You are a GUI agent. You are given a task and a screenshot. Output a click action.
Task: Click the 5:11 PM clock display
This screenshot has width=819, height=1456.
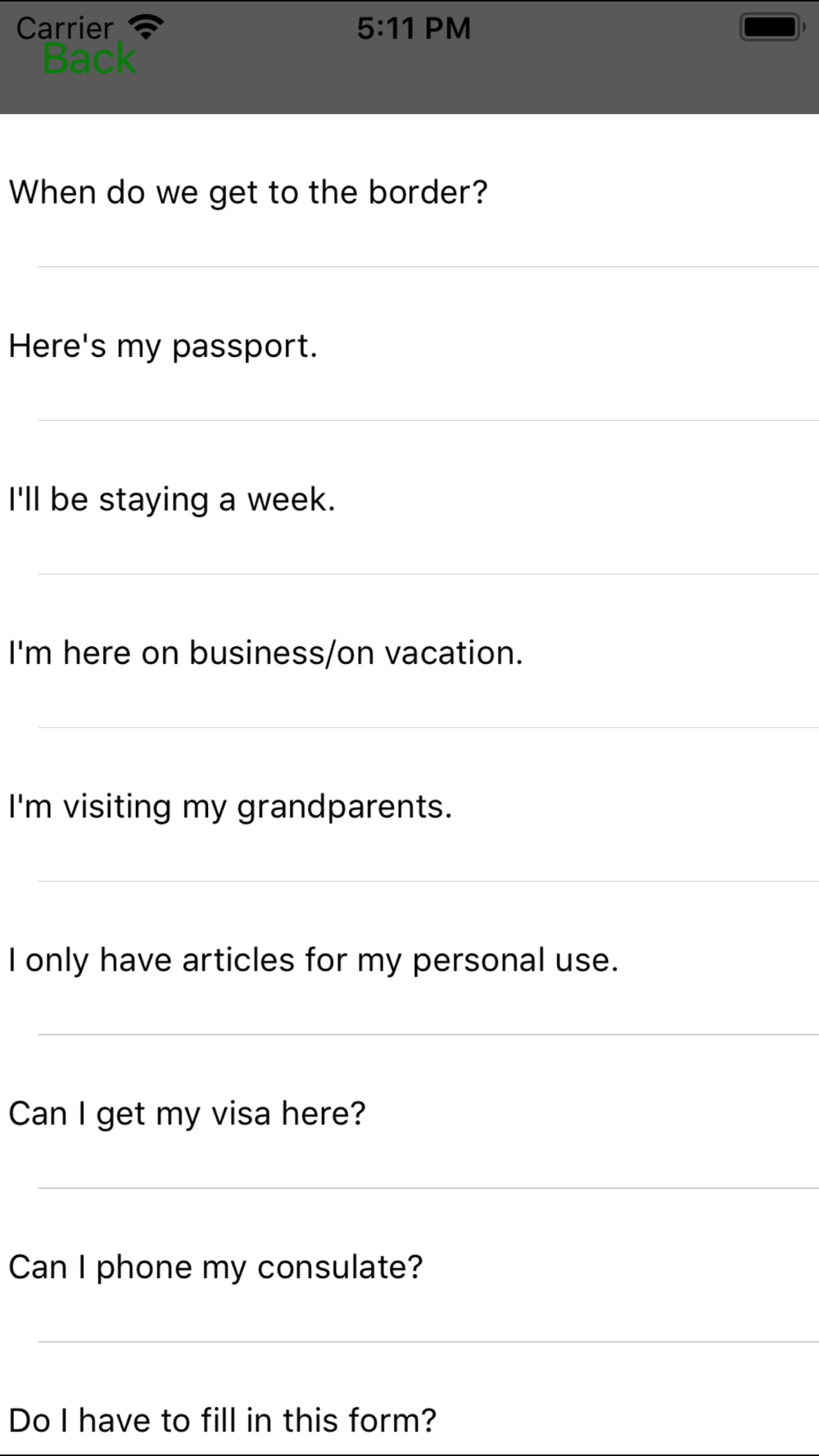(414, 29)
